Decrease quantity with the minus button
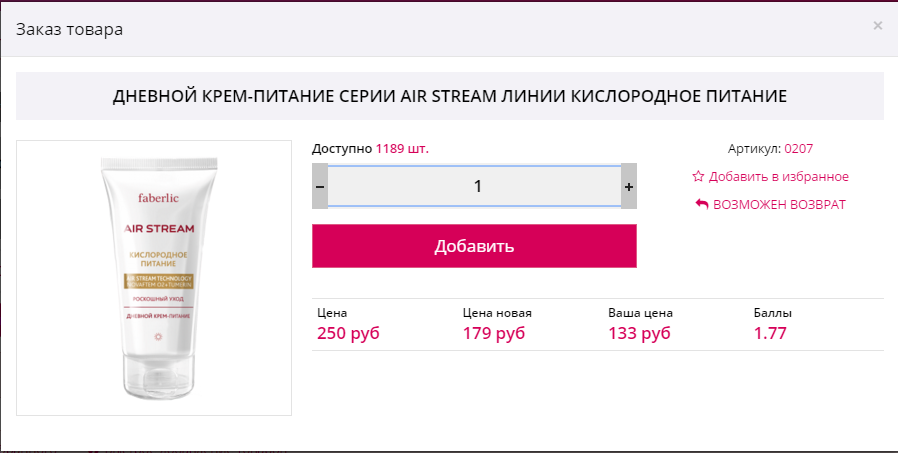This screenshot has height=453, width=898. pyautogui.click(x=320, y=186)
